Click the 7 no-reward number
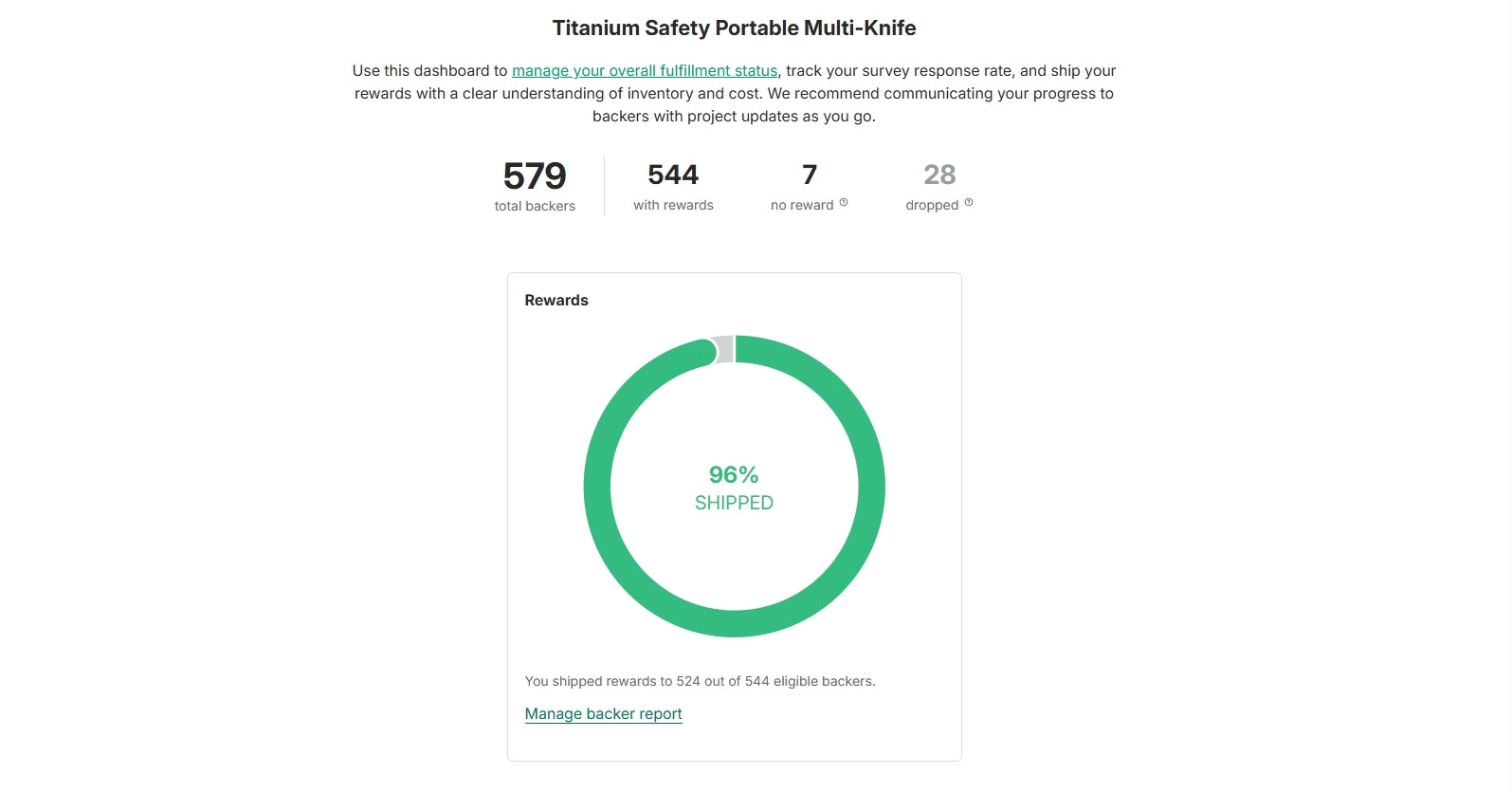 [810, 175]
